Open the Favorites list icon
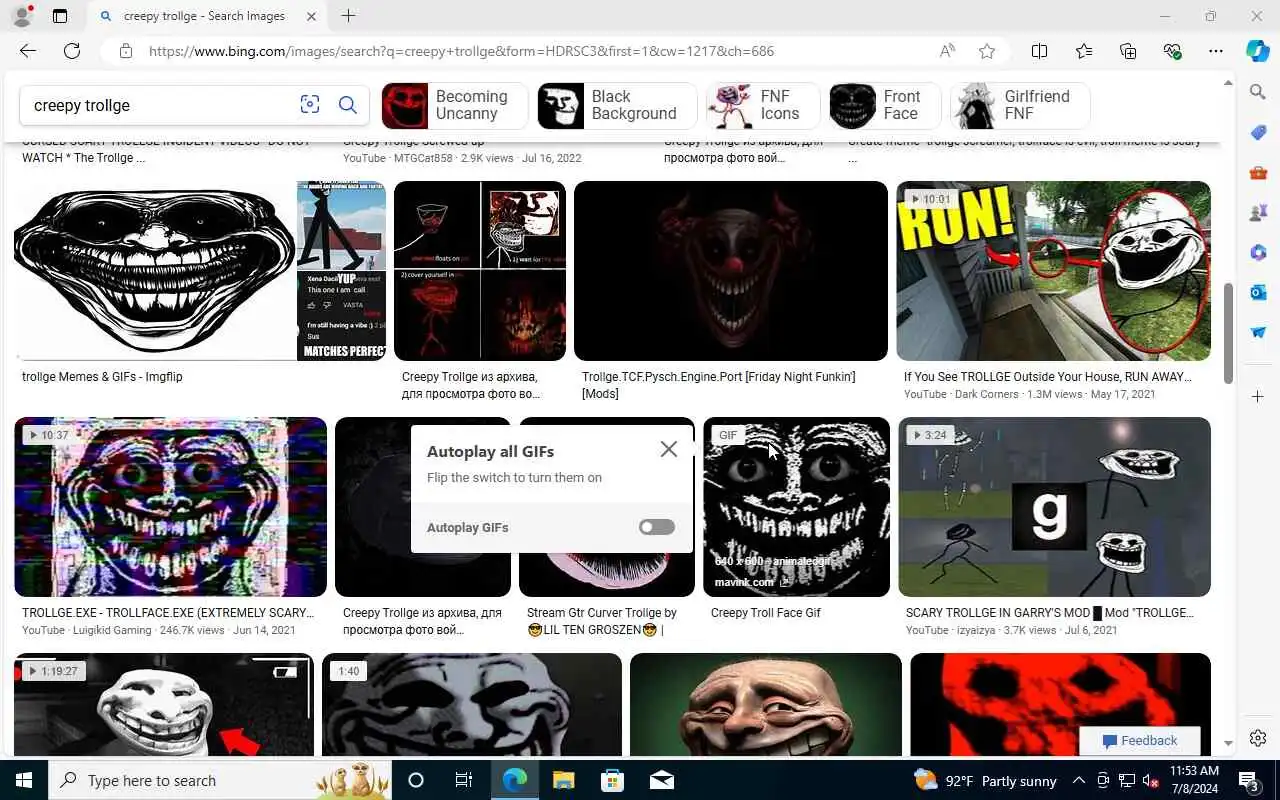This screenshot has height=800, width=1280. [x=1084, y=51]
